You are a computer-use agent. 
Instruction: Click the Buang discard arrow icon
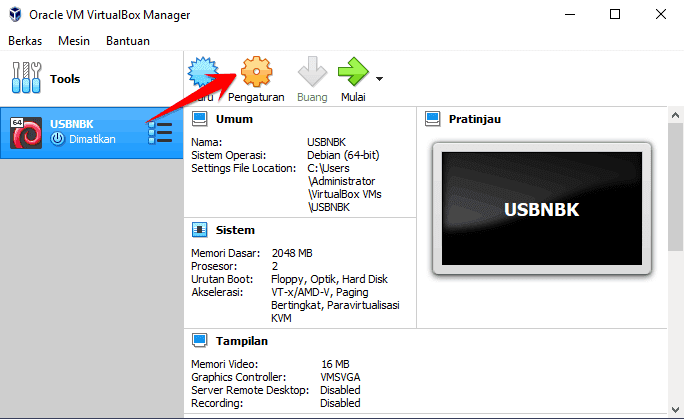(x=312, y=72)
